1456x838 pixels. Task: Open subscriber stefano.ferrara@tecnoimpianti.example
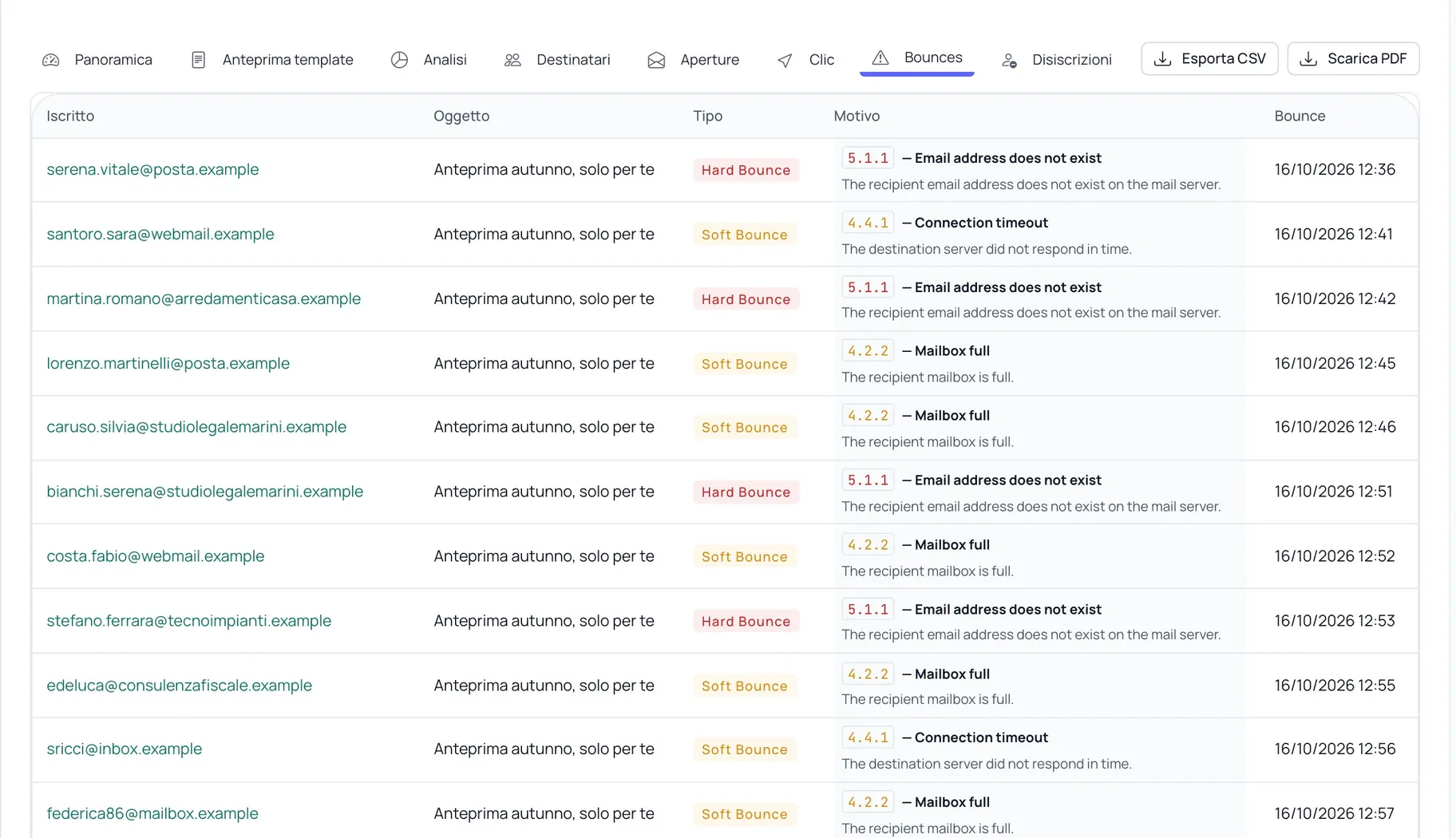tap(188, 621)
